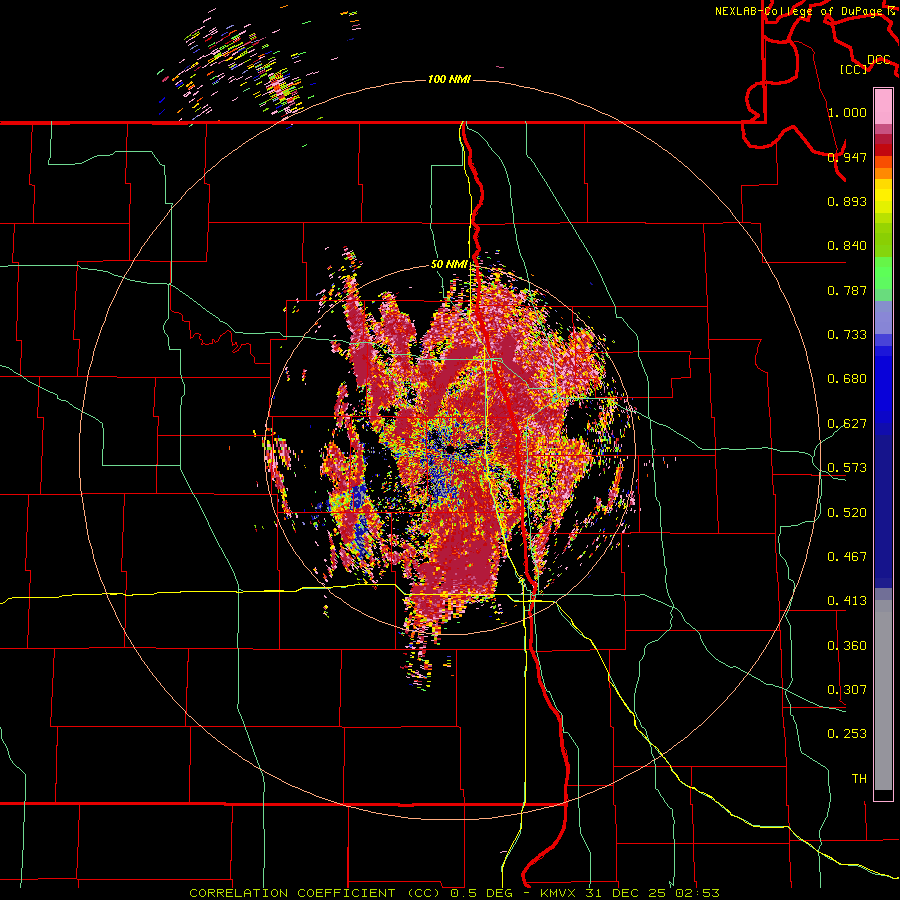Click the TH label at the legend bottom
The image size is (900, 900).
[x=859, y=779]
